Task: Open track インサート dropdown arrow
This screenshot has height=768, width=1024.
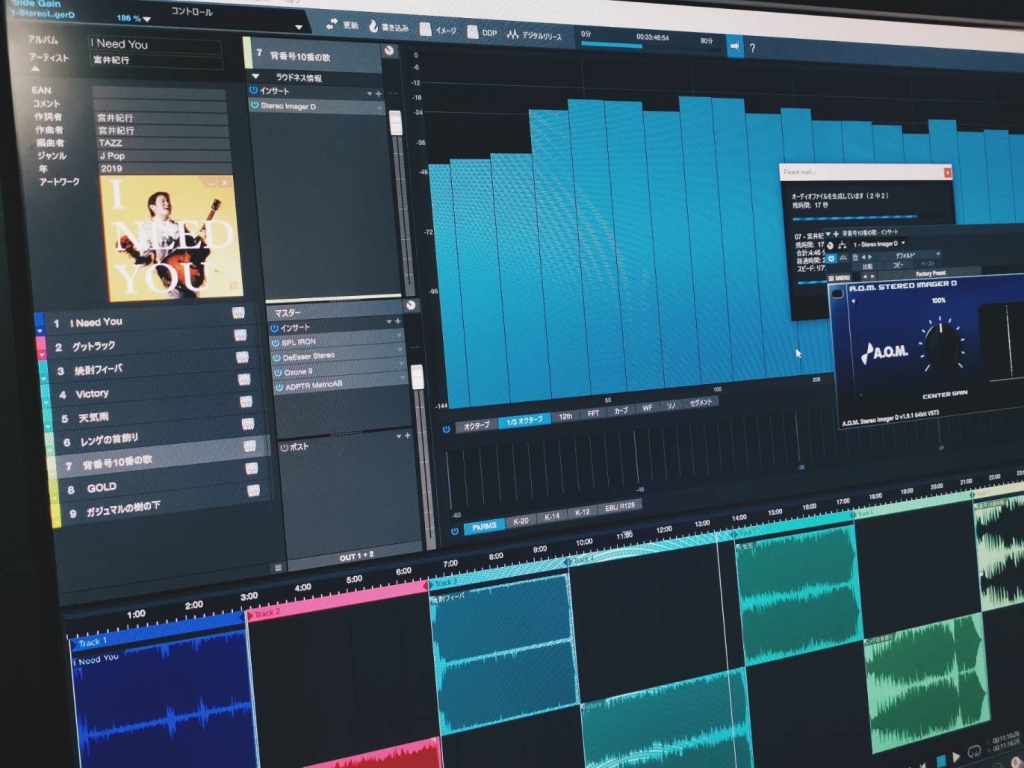Action: (370, 94)
